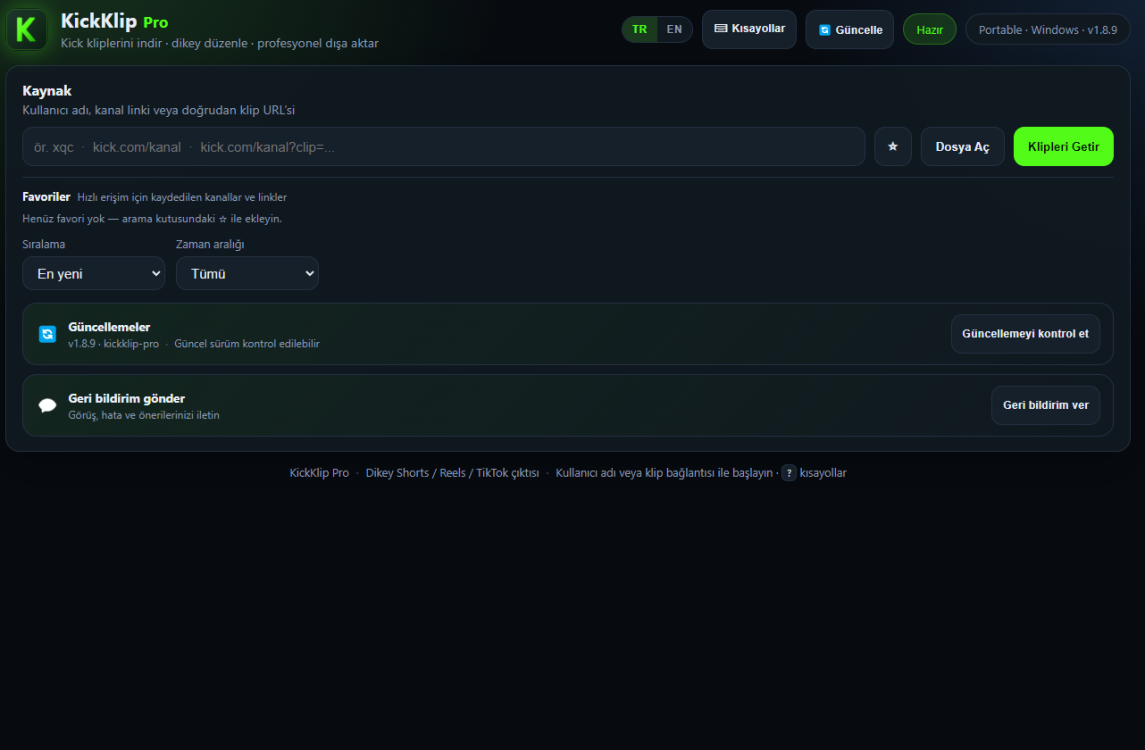Click the Geri bildirim ver button
Viewport: 1145px width, 750px height.
1045,405
